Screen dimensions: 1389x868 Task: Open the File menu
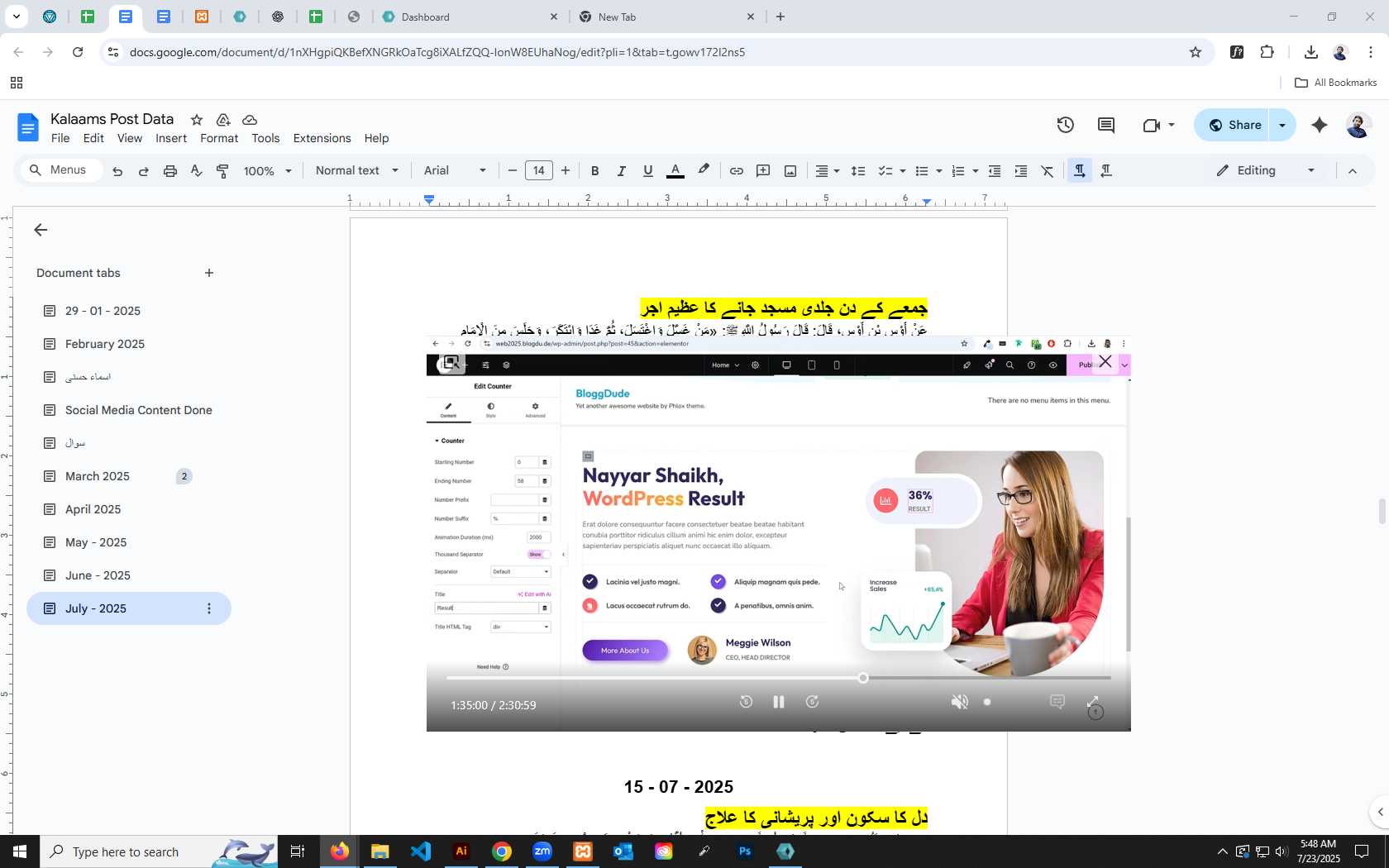(60, 138)
